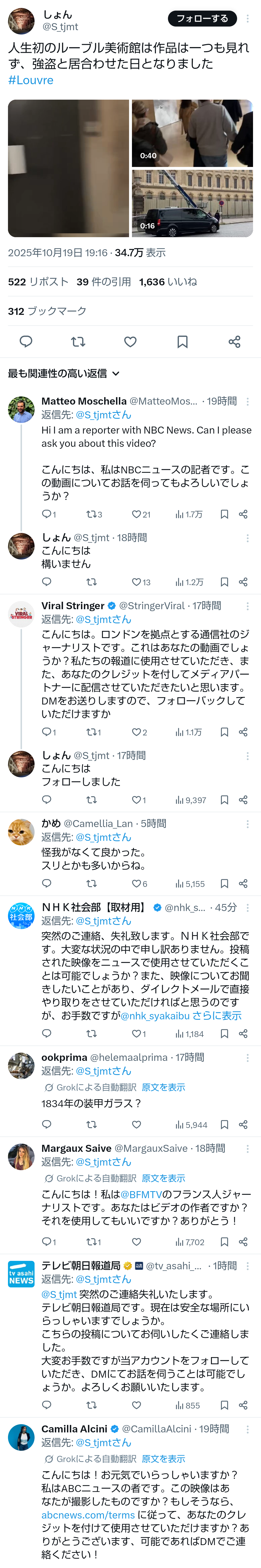This screenshot has width=261, height=1568.
Task: Show original text of ookprima's reply
Action: point(163,1087)
